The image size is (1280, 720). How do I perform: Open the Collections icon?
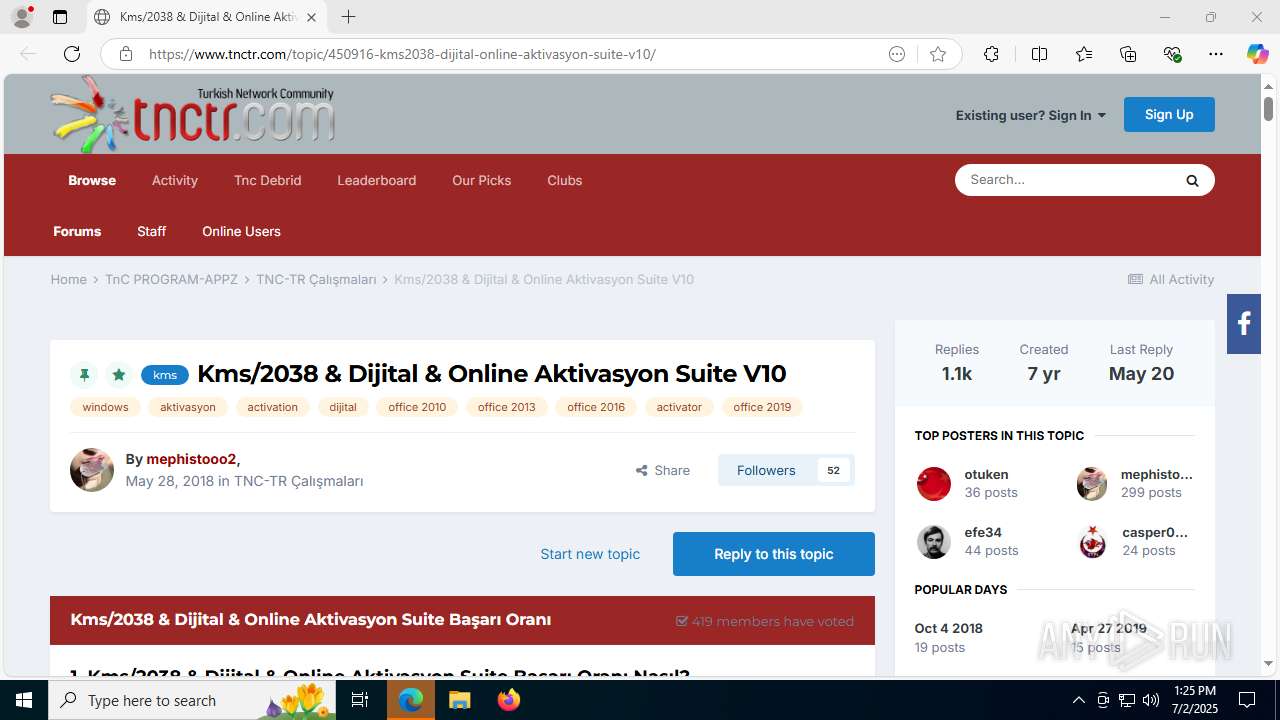pos(1128,54)
